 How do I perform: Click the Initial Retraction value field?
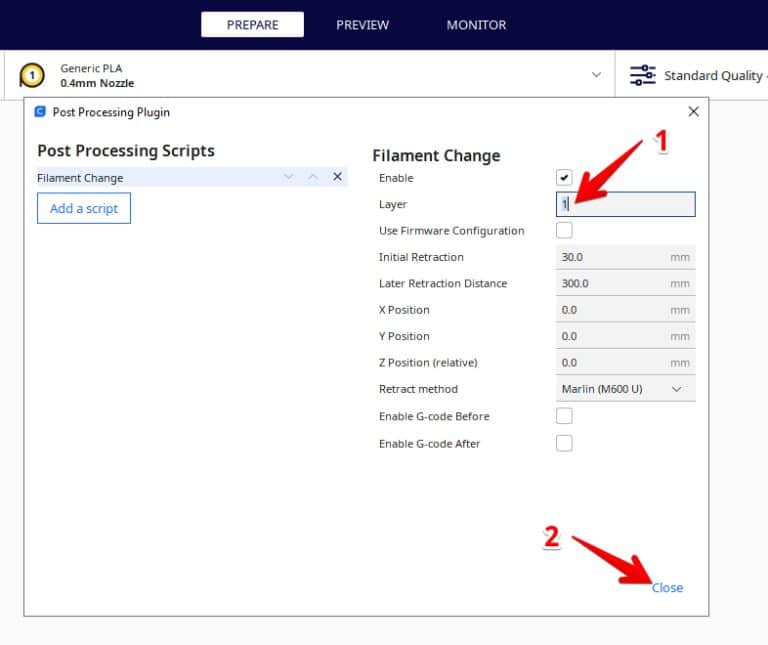click(610, 257)
